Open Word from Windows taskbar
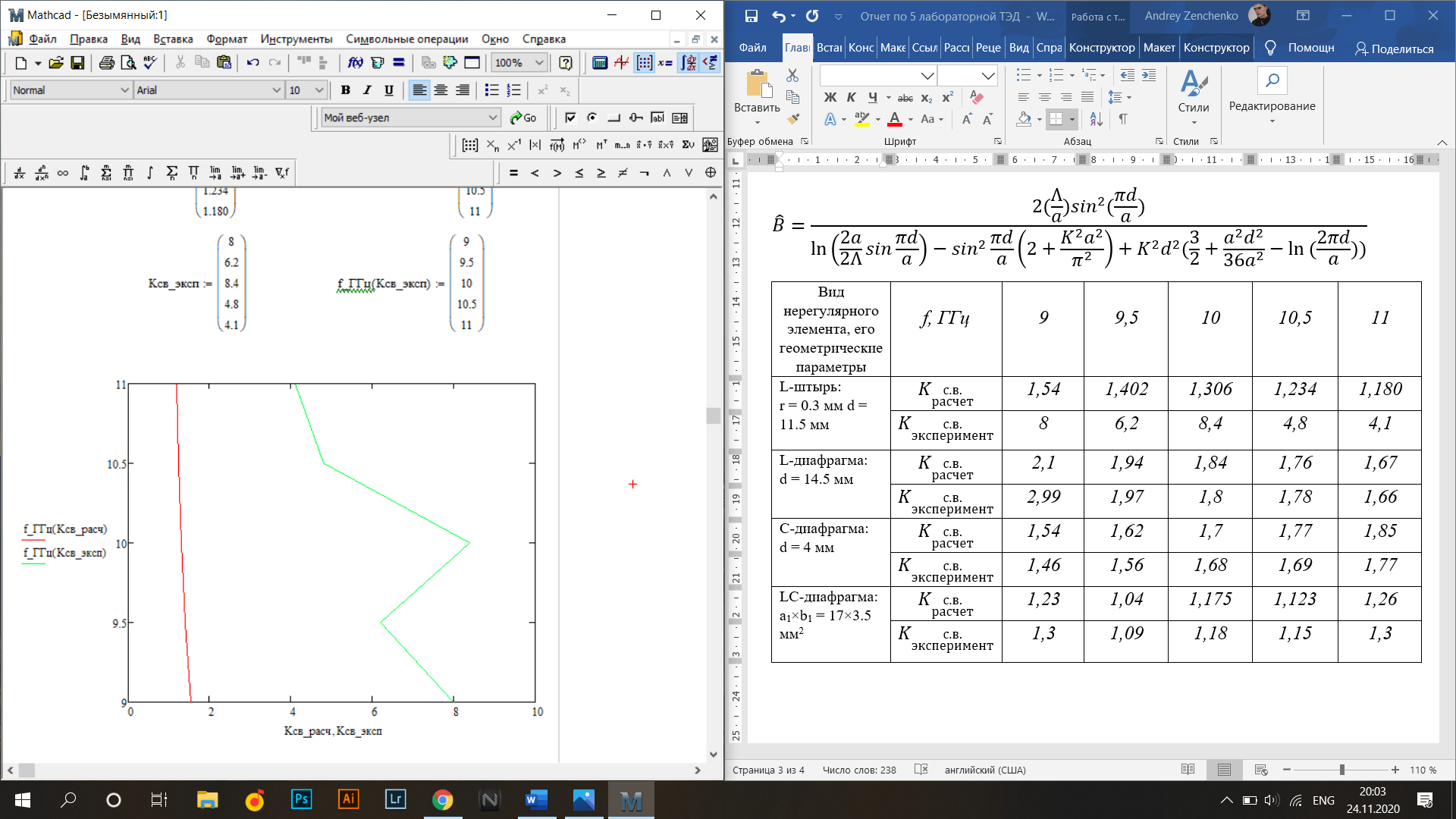Viewport: 1456px width, 819px height. [x=537, y=800]
